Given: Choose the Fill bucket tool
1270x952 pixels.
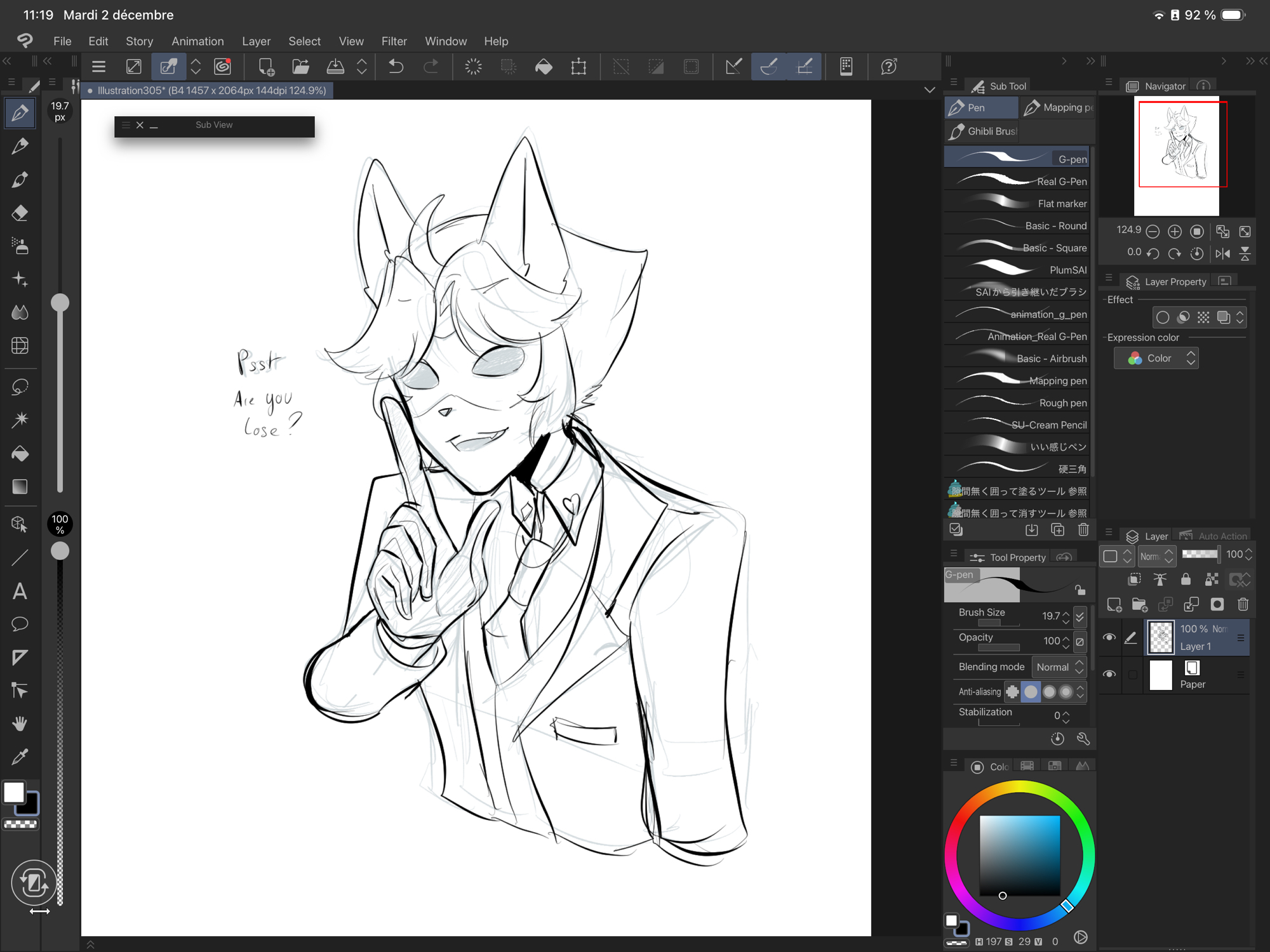Looking at the screenshot, I should 20,453.
